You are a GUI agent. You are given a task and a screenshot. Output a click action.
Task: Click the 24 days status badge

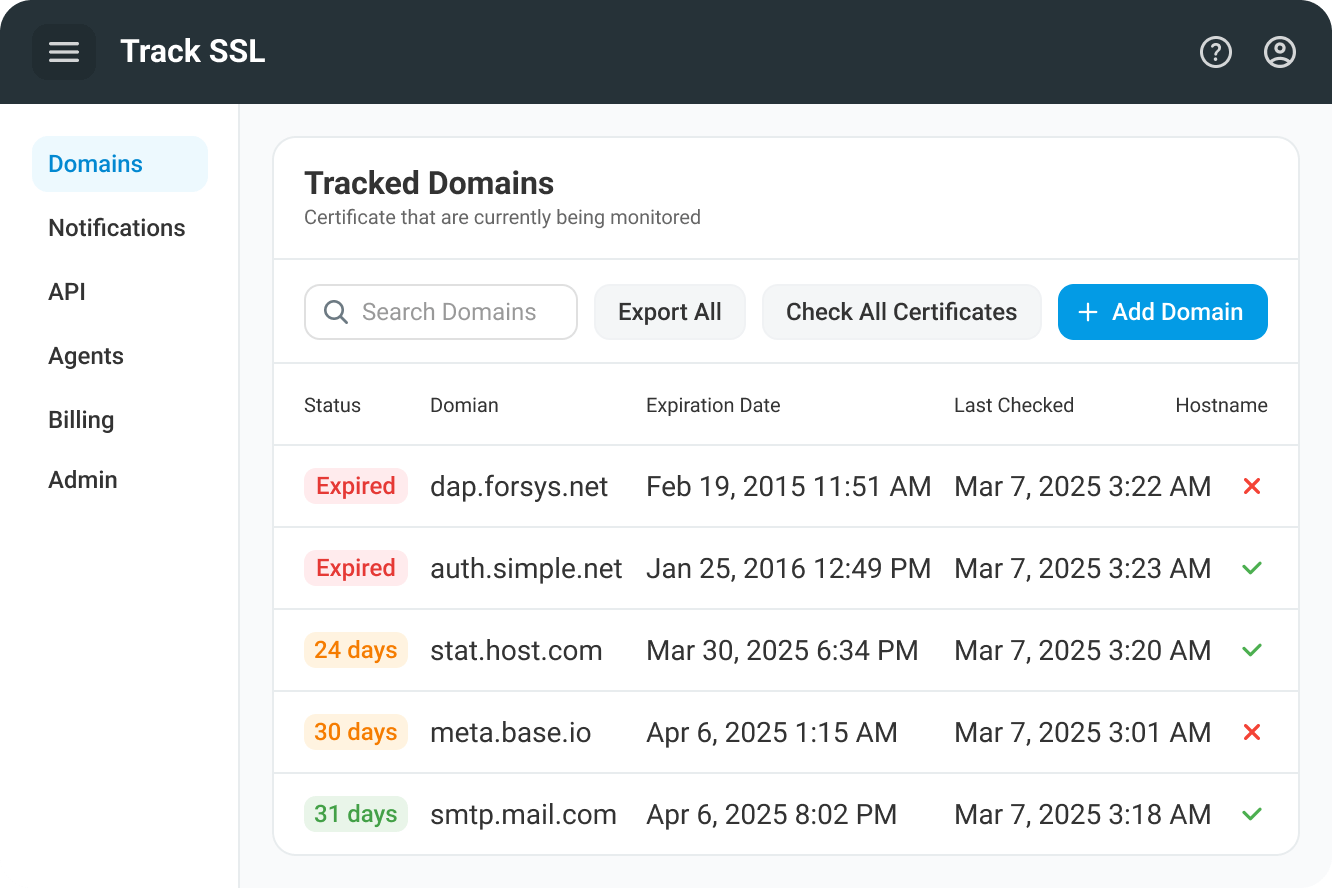(356, 650)
